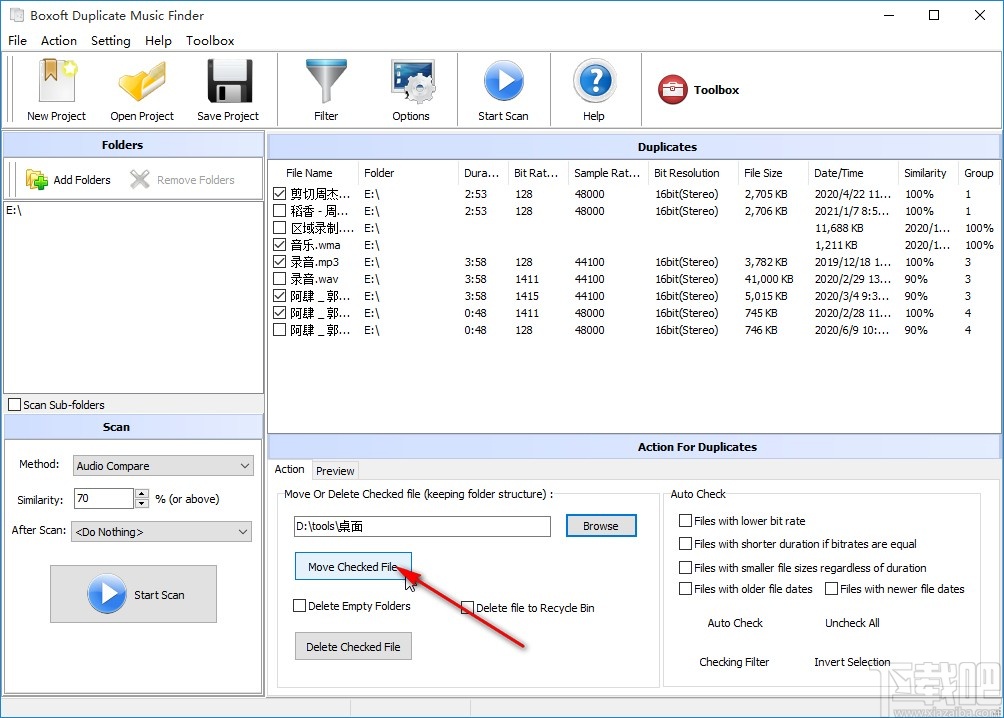Check the 录音.wav file checkbox
Viewport: 1004px width, 718px height.
[279, 279]
